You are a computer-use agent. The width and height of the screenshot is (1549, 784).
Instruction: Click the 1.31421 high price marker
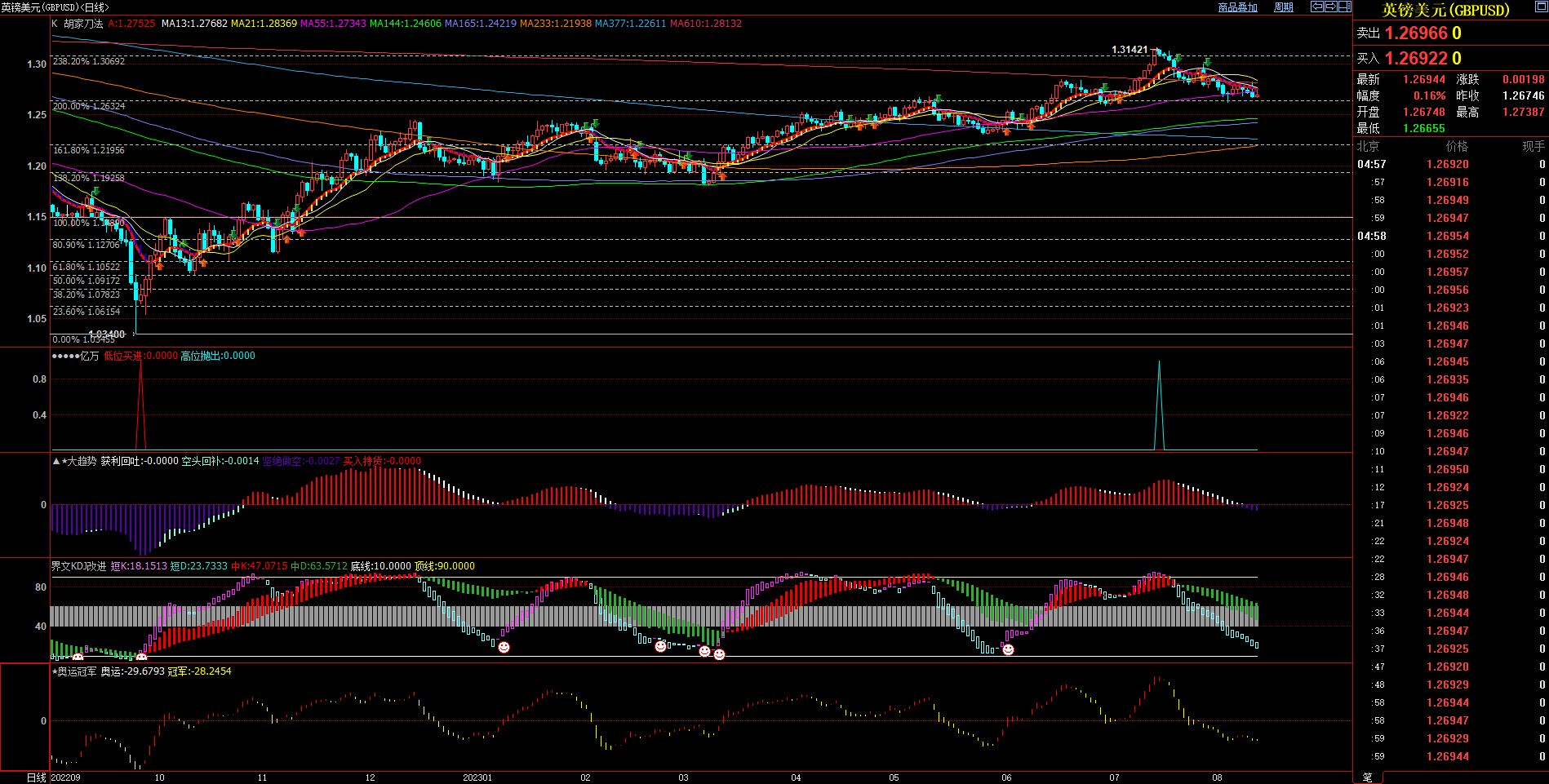[x=1130, y=50]
